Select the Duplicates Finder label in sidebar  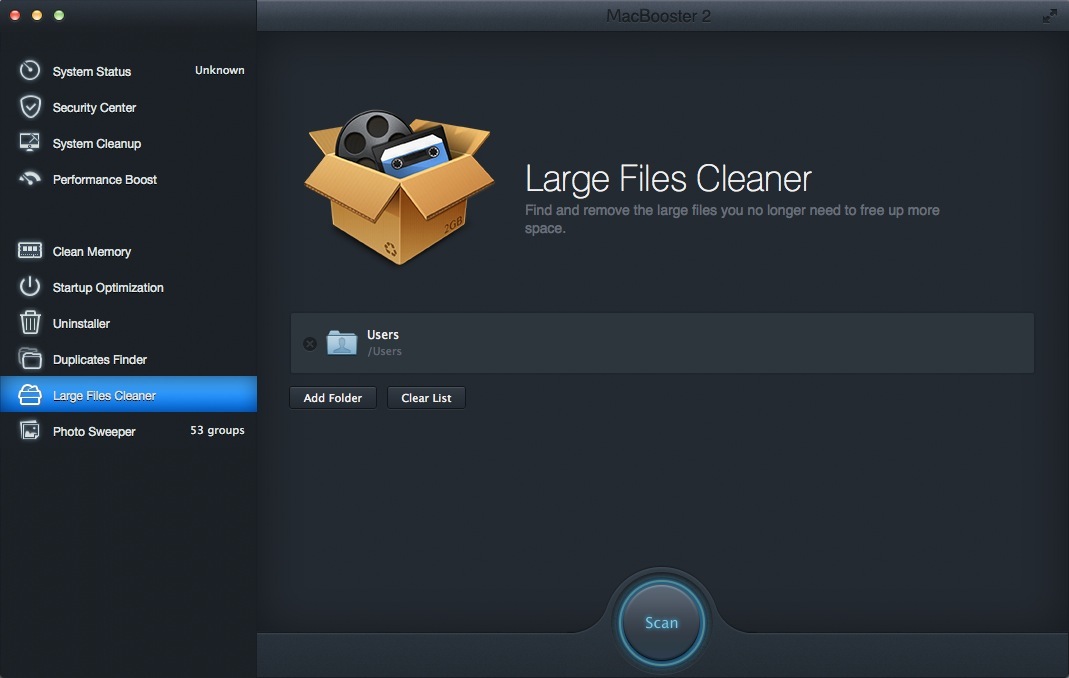pyautogui.click(x=100, y=360)
